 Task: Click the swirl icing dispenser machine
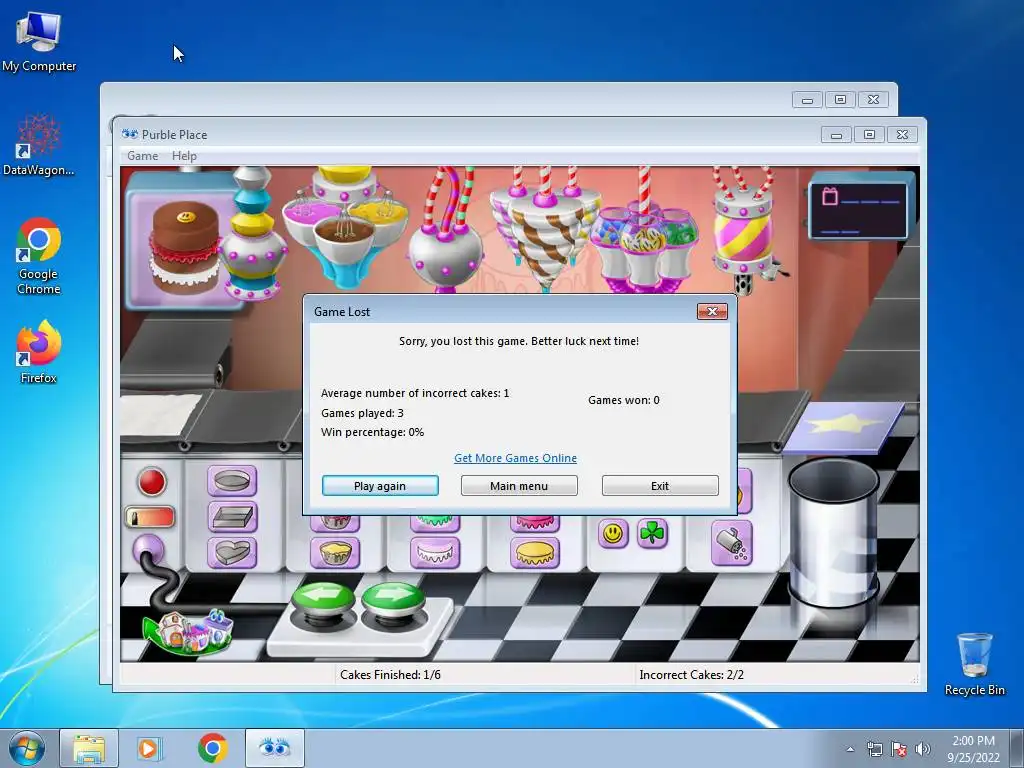pyautogui.click(x=544, y=229)
